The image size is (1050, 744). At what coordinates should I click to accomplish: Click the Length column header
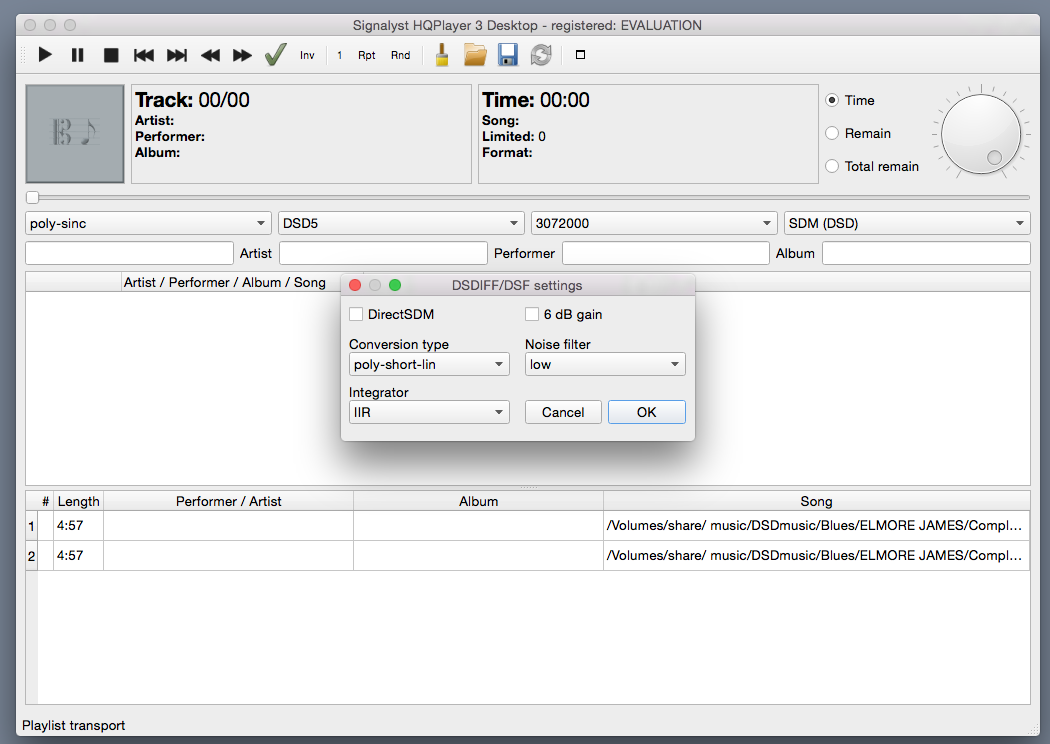tap(78, 502)
